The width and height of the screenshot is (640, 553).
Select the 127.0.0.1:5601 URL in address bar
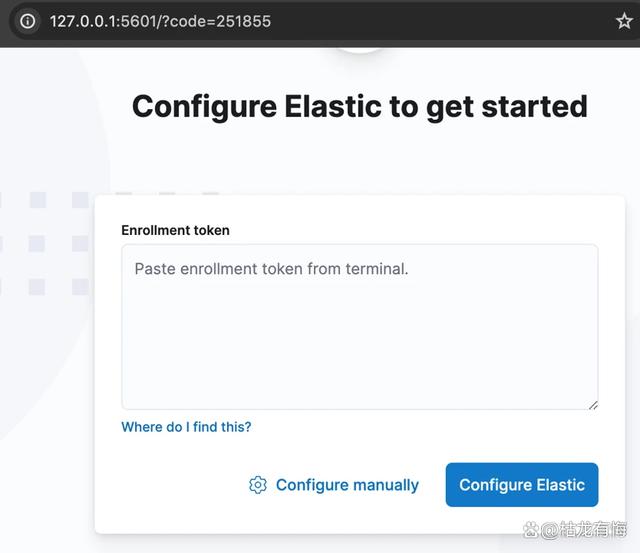coord(104,21)
